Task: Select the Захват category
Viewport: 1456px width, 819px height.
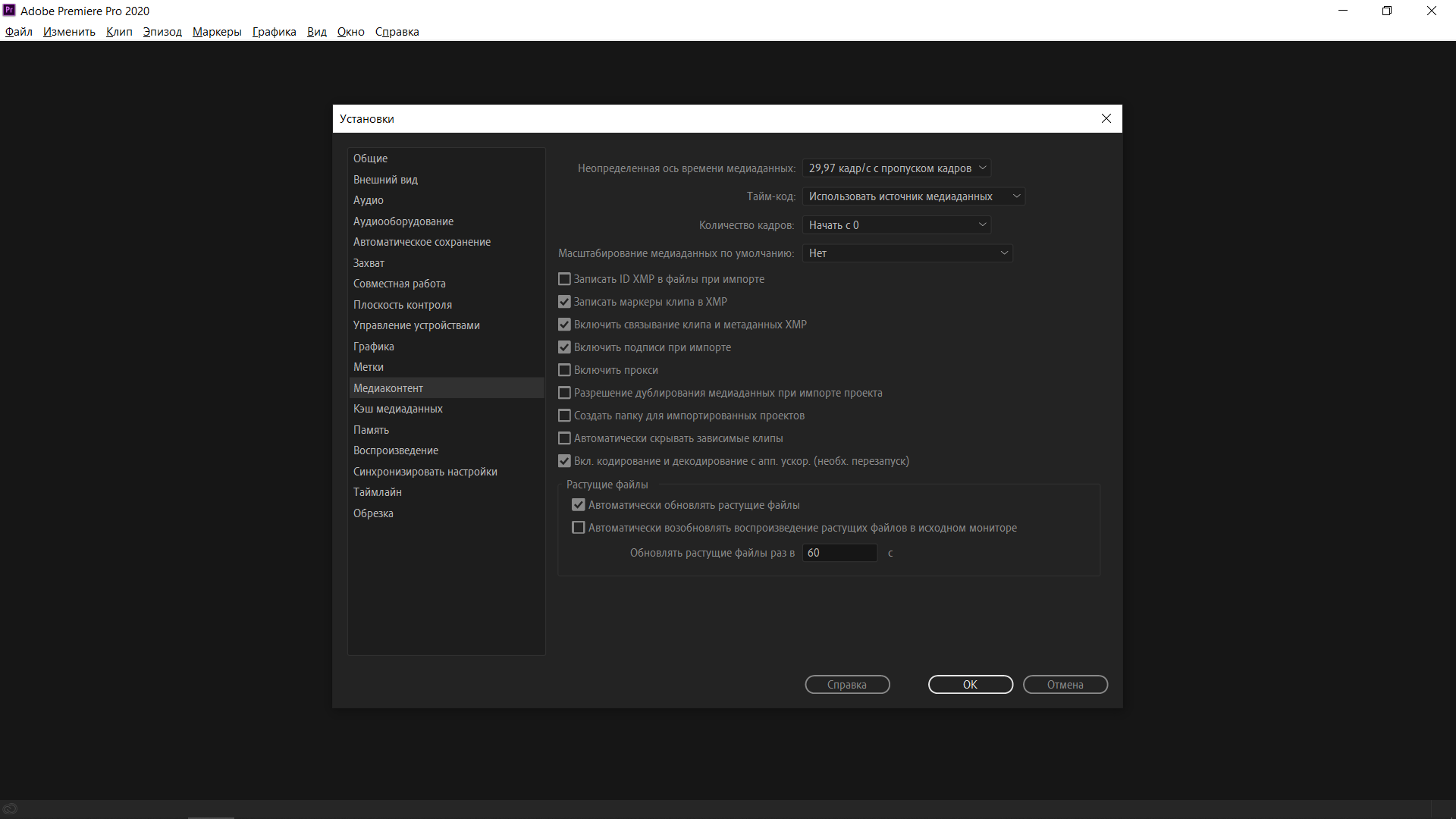Action: click(x=446, y=263)
